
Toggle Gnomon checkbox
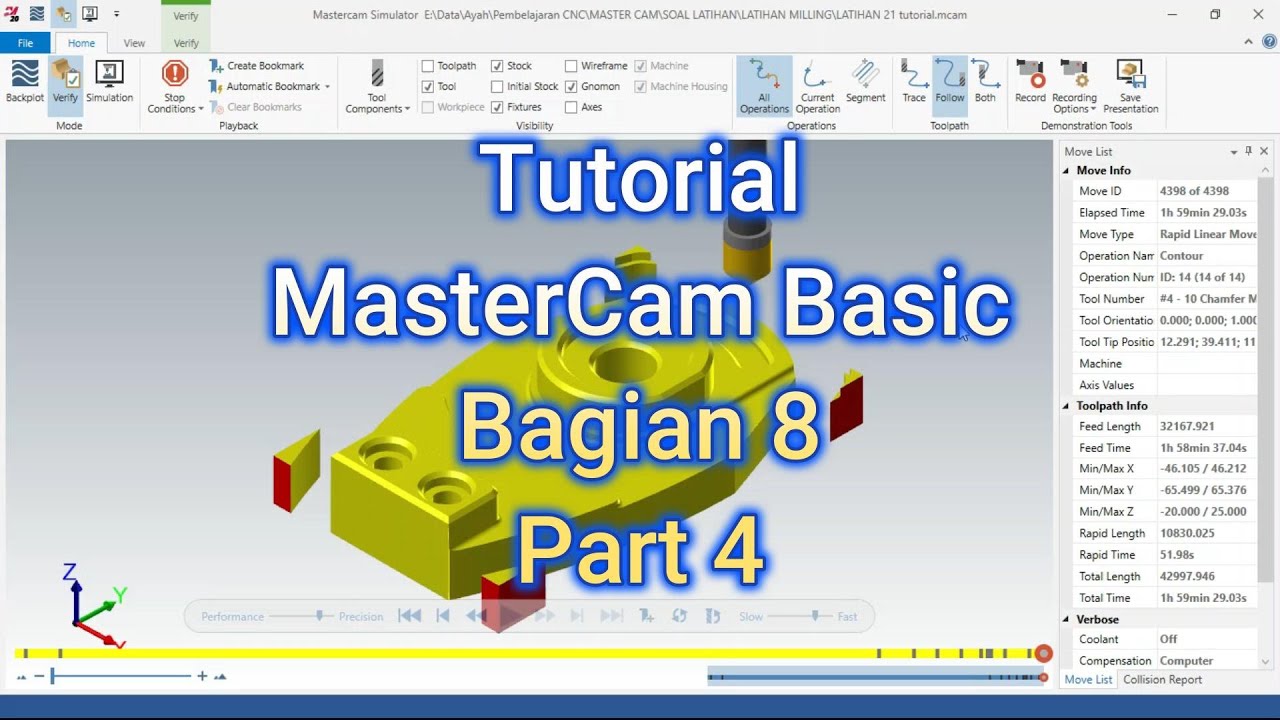coord(571,86)
